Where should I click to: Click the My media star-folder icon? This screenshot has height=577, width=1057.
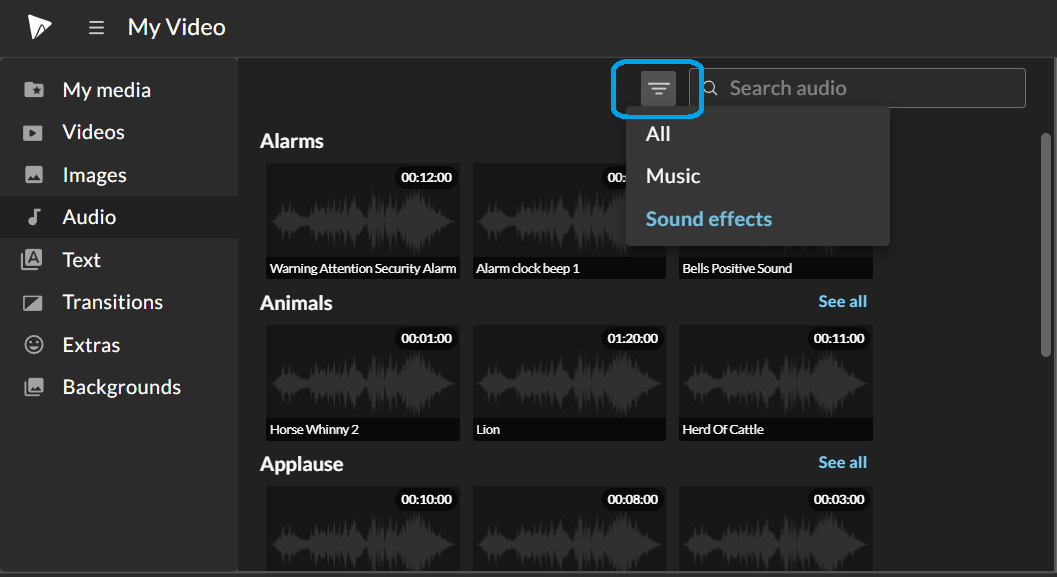(34, 90)
